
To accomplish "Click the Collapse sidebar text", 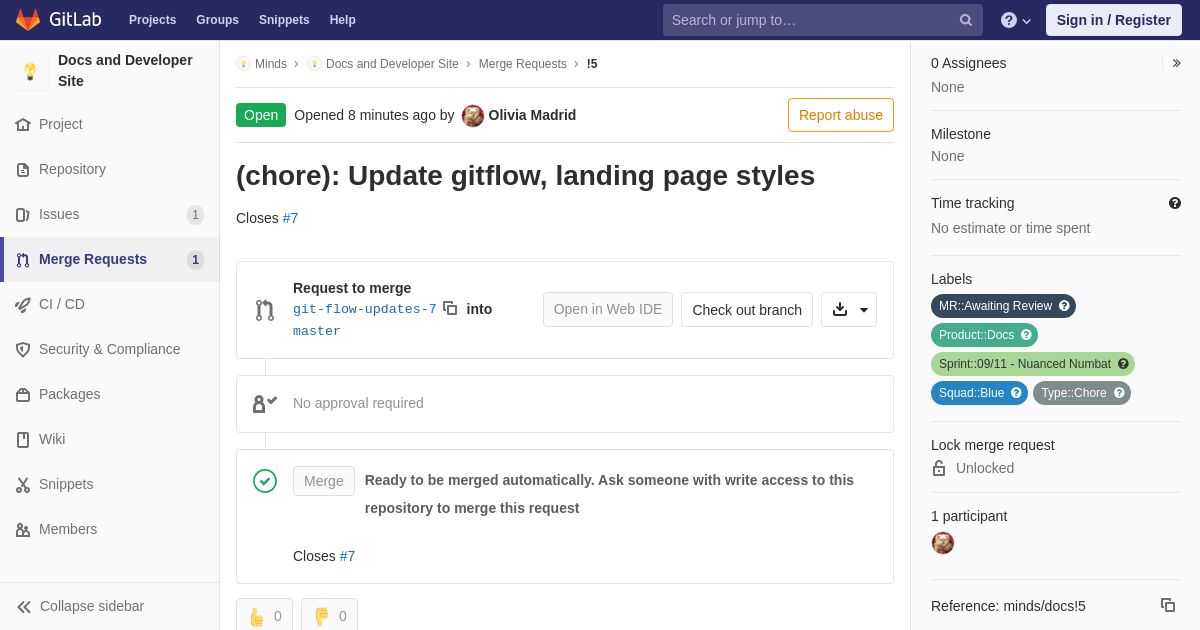I will [x=92, y=606].
